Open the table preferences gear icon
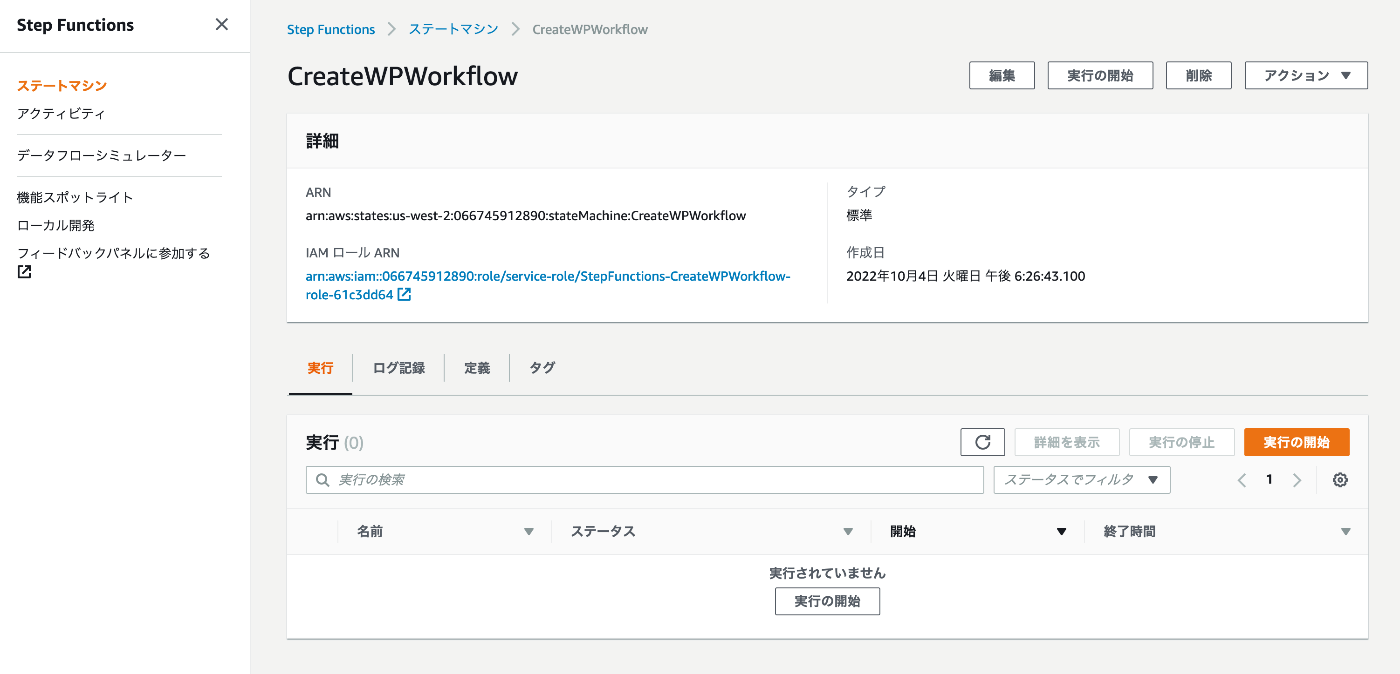Viewport: 1400px width, 674px height. (1340, 480)
